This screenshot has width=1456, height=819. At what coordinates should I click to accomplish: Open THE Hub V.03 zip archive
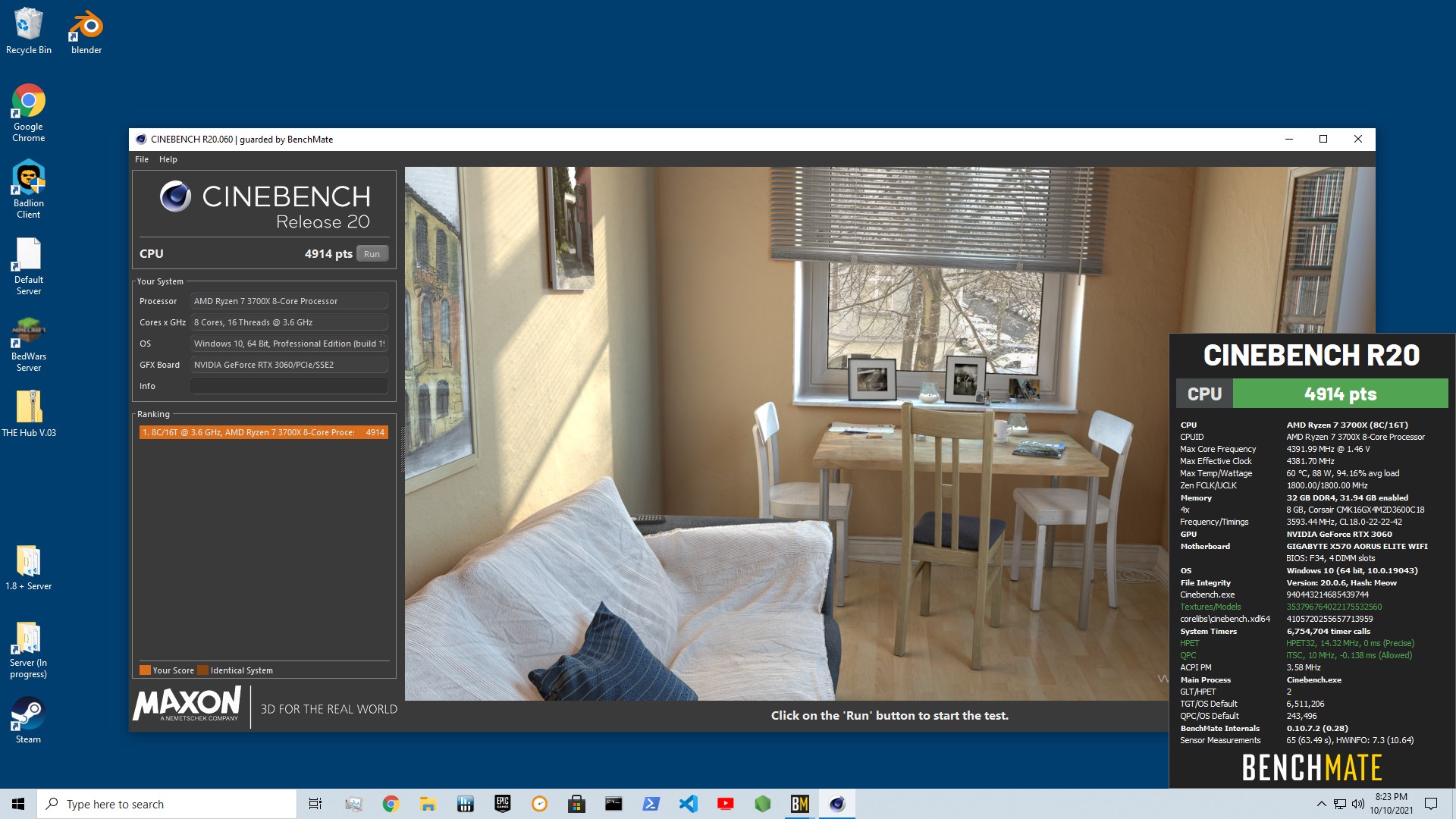pyautogui.click(x=29, y=414)
